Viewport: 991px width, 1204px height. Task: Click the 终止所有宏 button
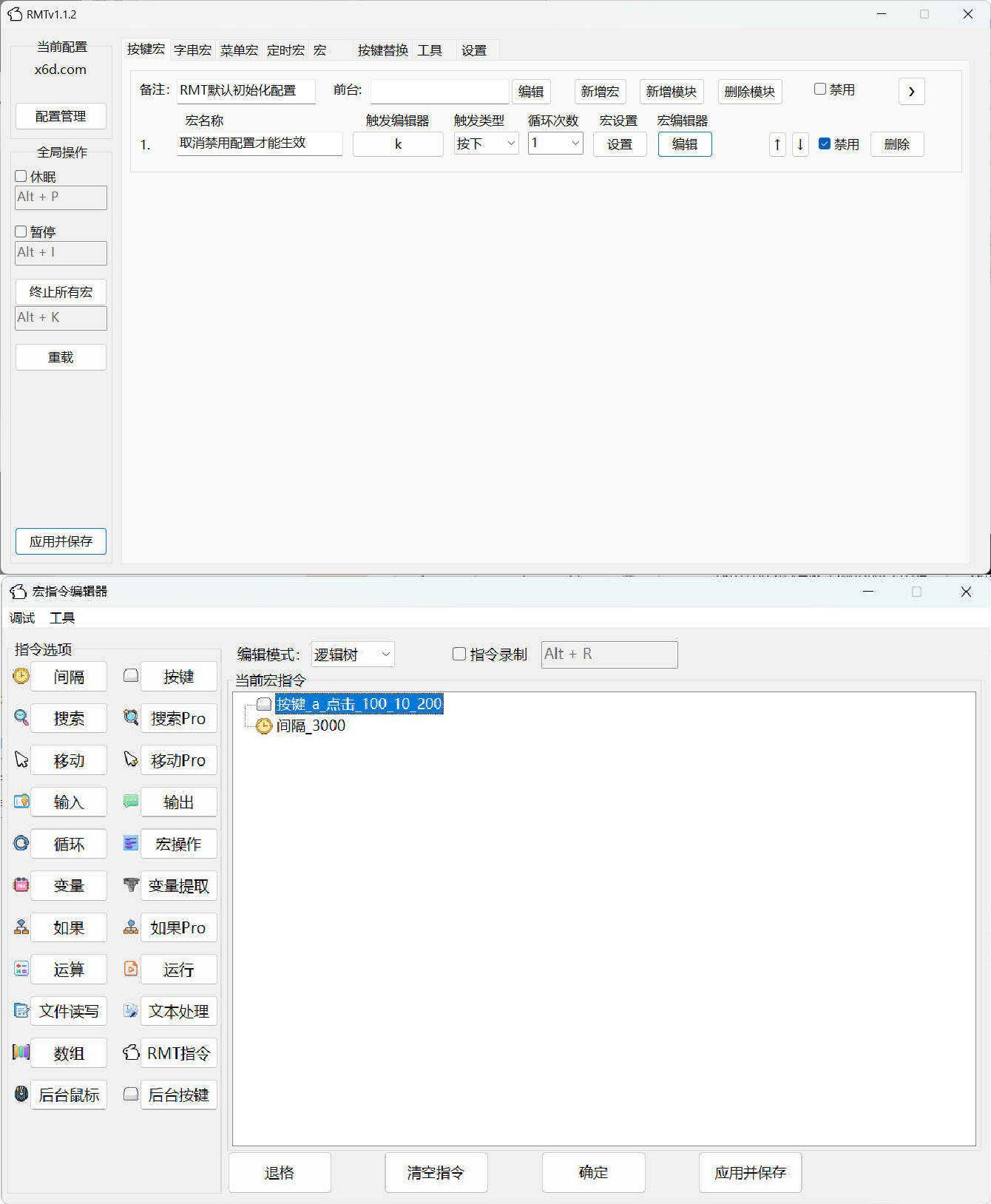click(x=61, y=292)
